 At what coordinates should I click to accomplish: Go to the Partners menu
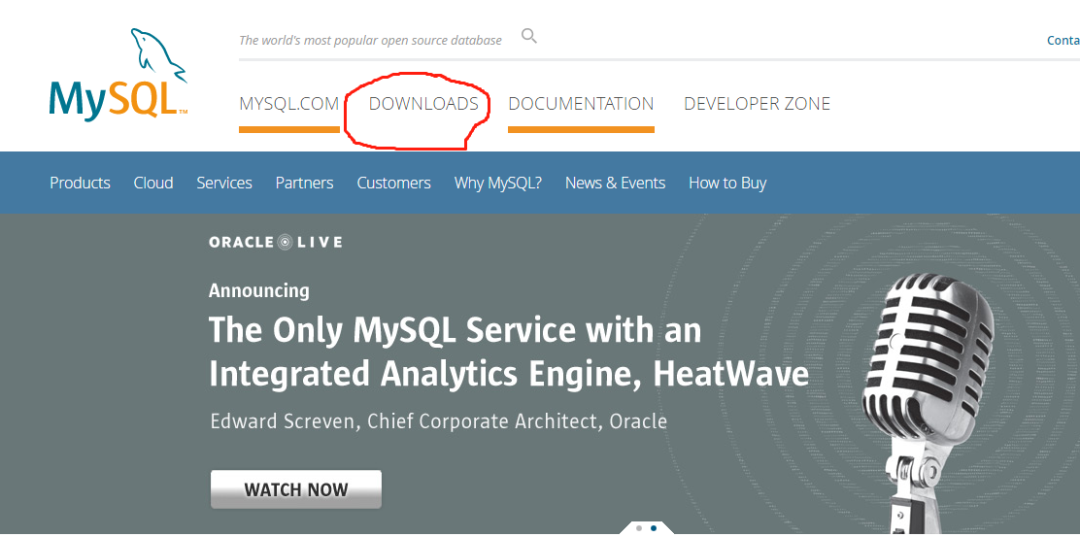(304, 183)
